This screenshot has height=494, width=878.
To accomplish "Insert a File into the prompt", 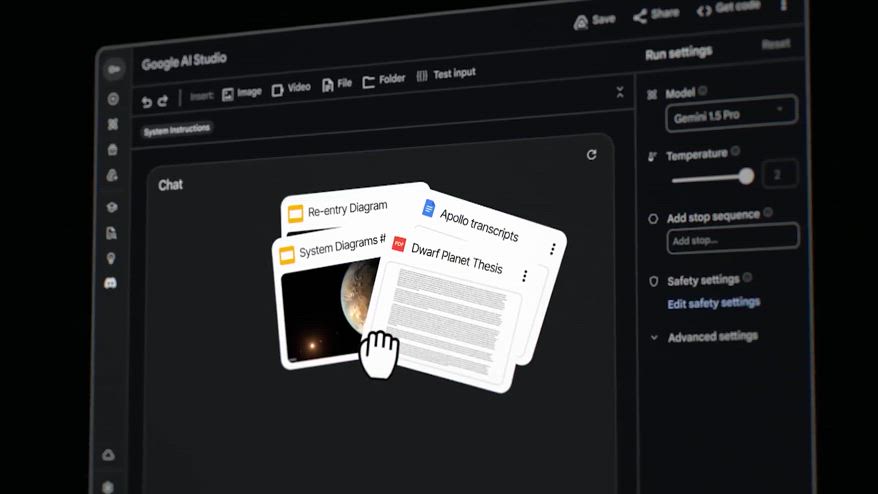I will pos(337,84).
